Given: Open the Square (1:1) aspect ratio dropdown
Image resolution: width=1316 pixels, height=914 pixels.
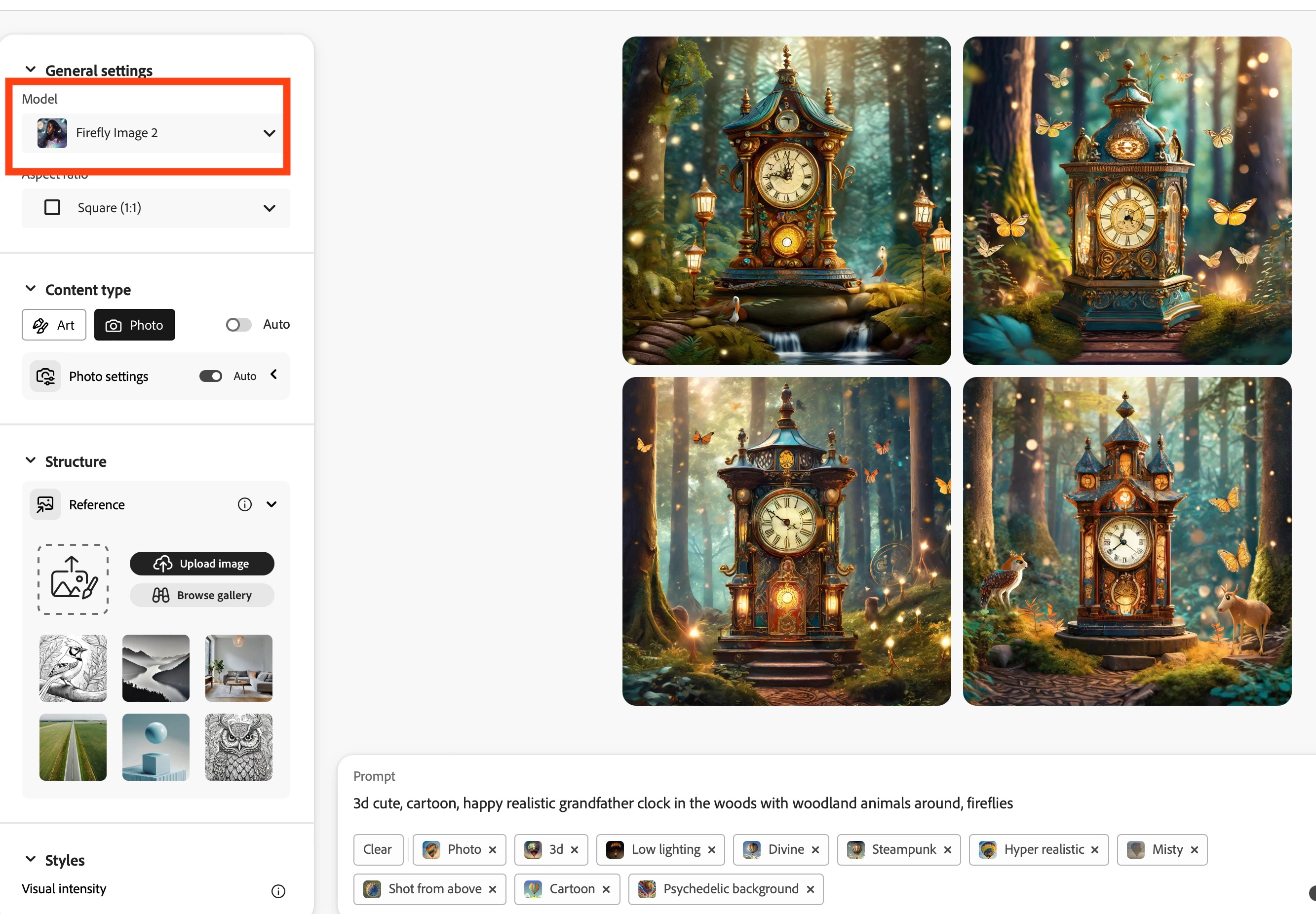Looking at the screenshot, I should pyautogui.click(x=156, y=208).
